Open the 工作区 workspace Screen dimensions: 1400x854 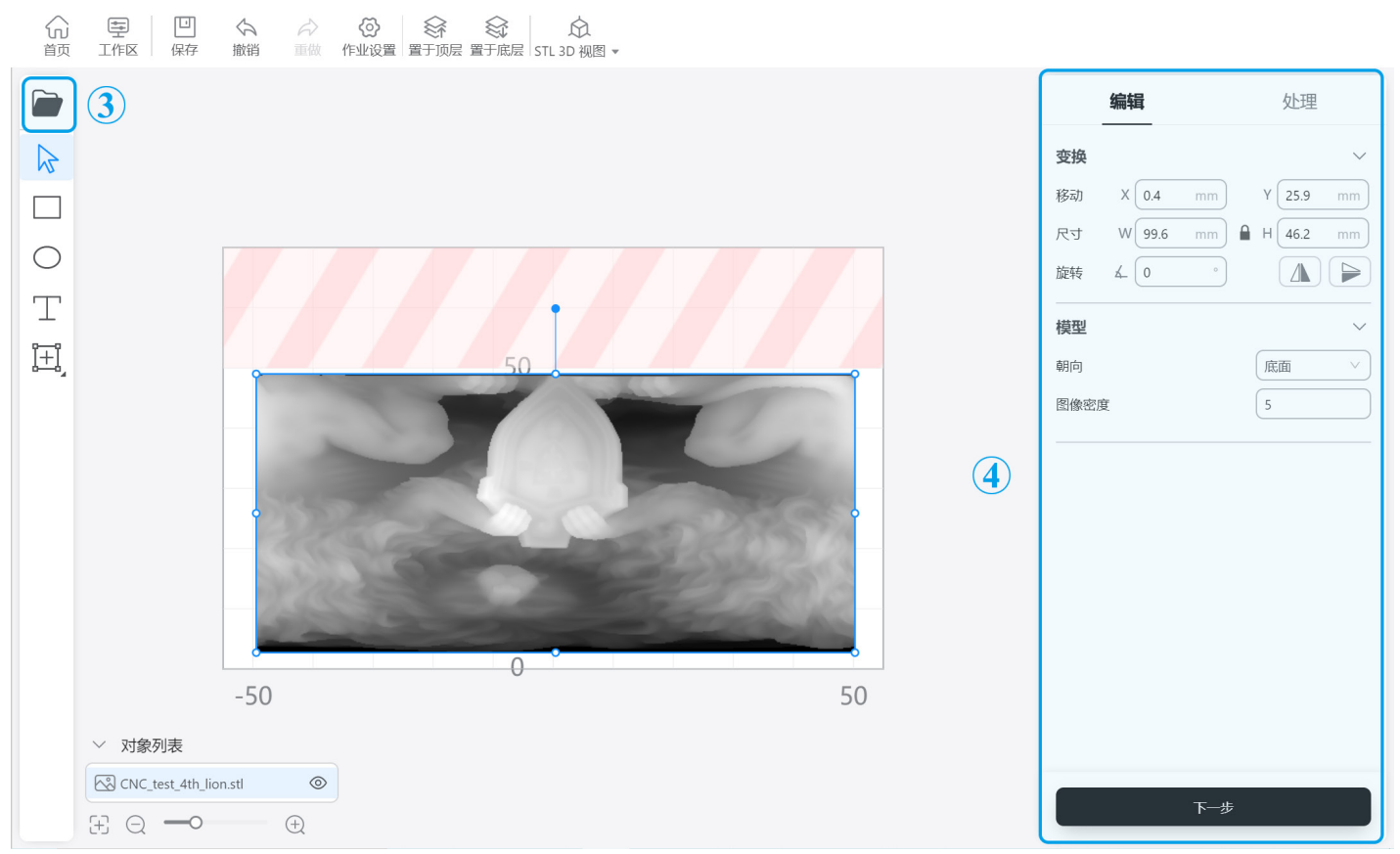pyautogui.click(x=117, y=36)
